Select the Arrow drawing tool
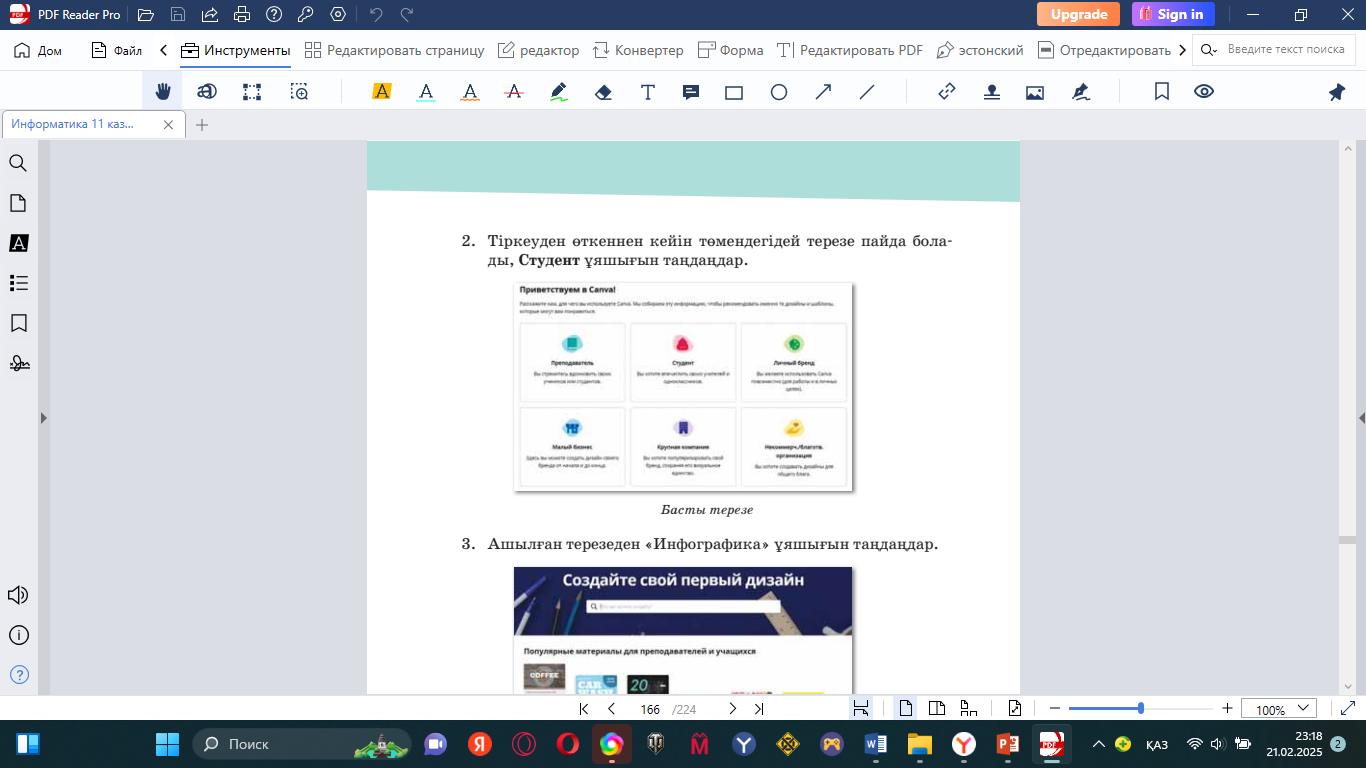Image resolution: width=1366 pixels, height=768 pixels. [823, 92]
